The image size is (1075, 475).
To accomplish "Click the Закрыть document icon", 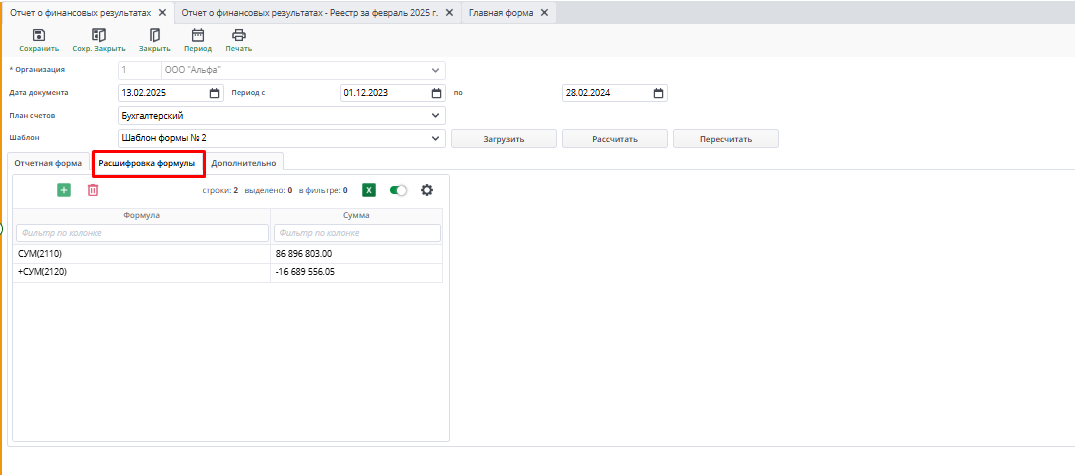I will click(154, 35).
